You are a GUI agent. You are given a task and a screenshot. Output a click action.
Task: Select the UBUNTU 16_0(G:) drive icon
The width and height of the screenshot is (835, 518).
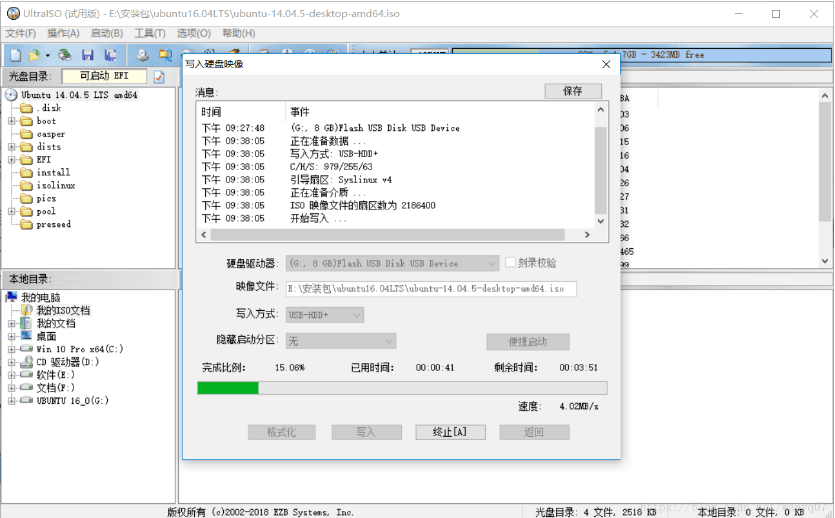coord(26,400)
